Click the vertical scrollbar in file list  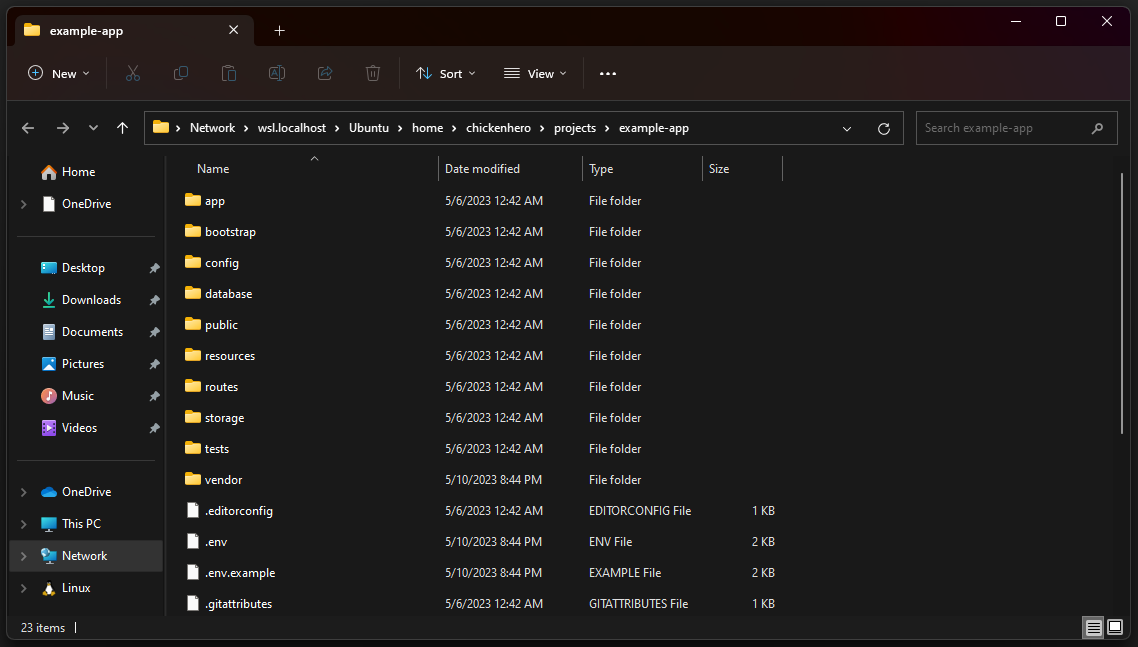1122,300
